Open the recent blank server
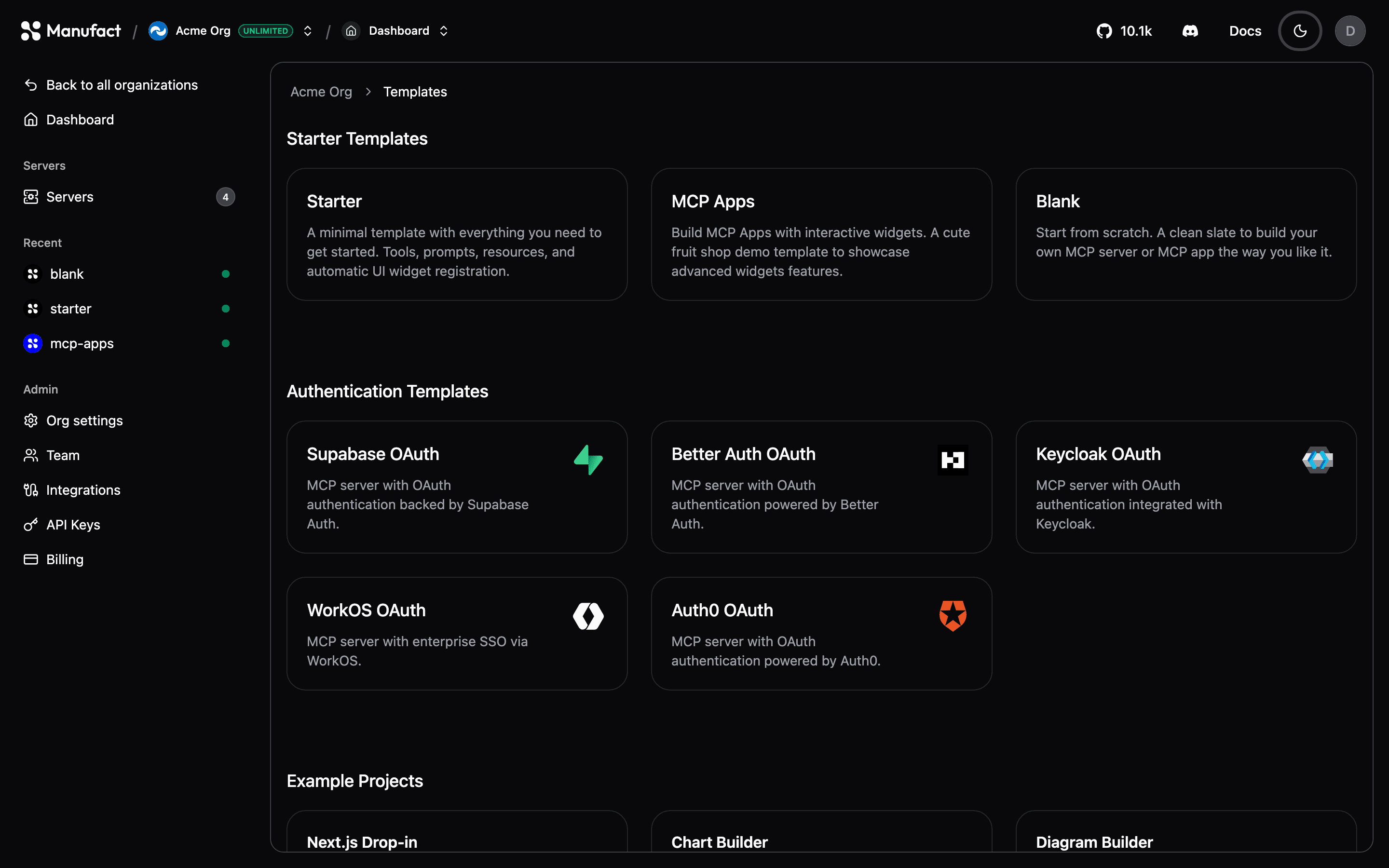This screenshot has height=868, width=1389. (129, 274)
